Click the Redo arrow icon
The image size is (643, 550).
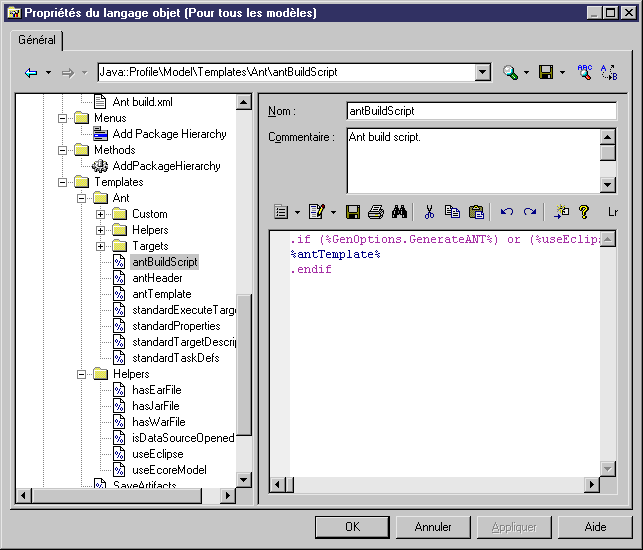click(x=530, y=212)
